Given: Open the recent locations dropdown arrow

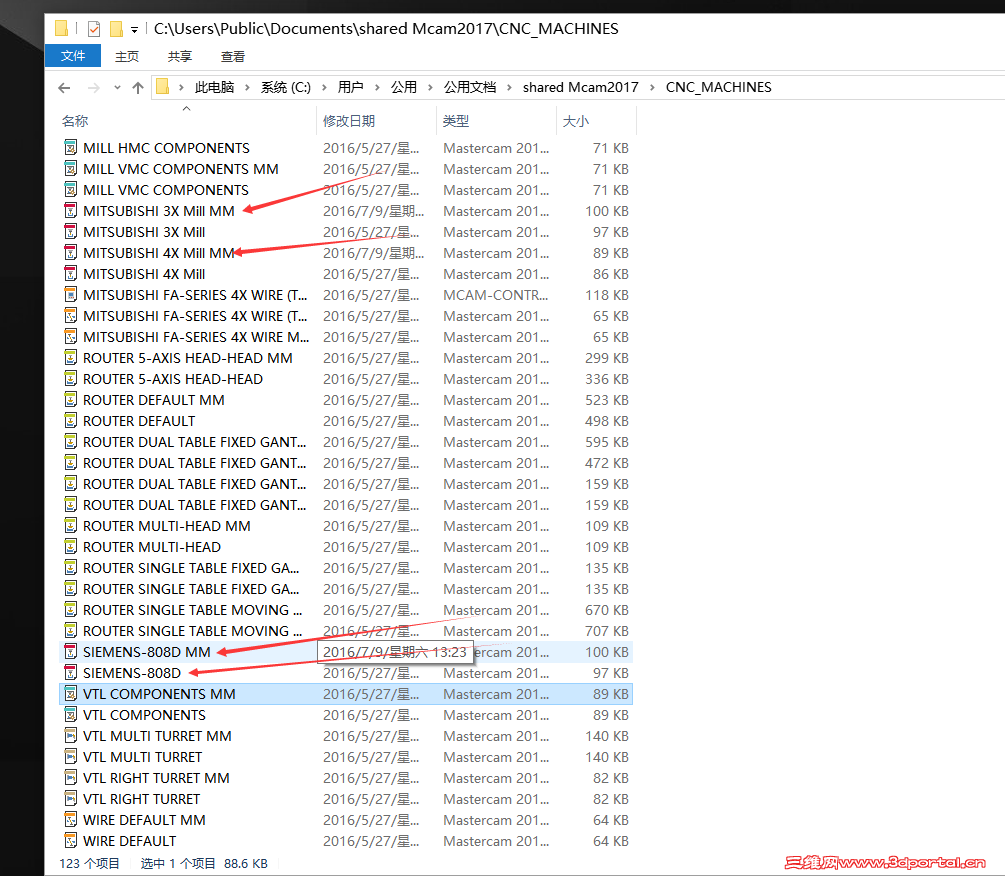Looking at the screenshot, I should coord(117,88).
